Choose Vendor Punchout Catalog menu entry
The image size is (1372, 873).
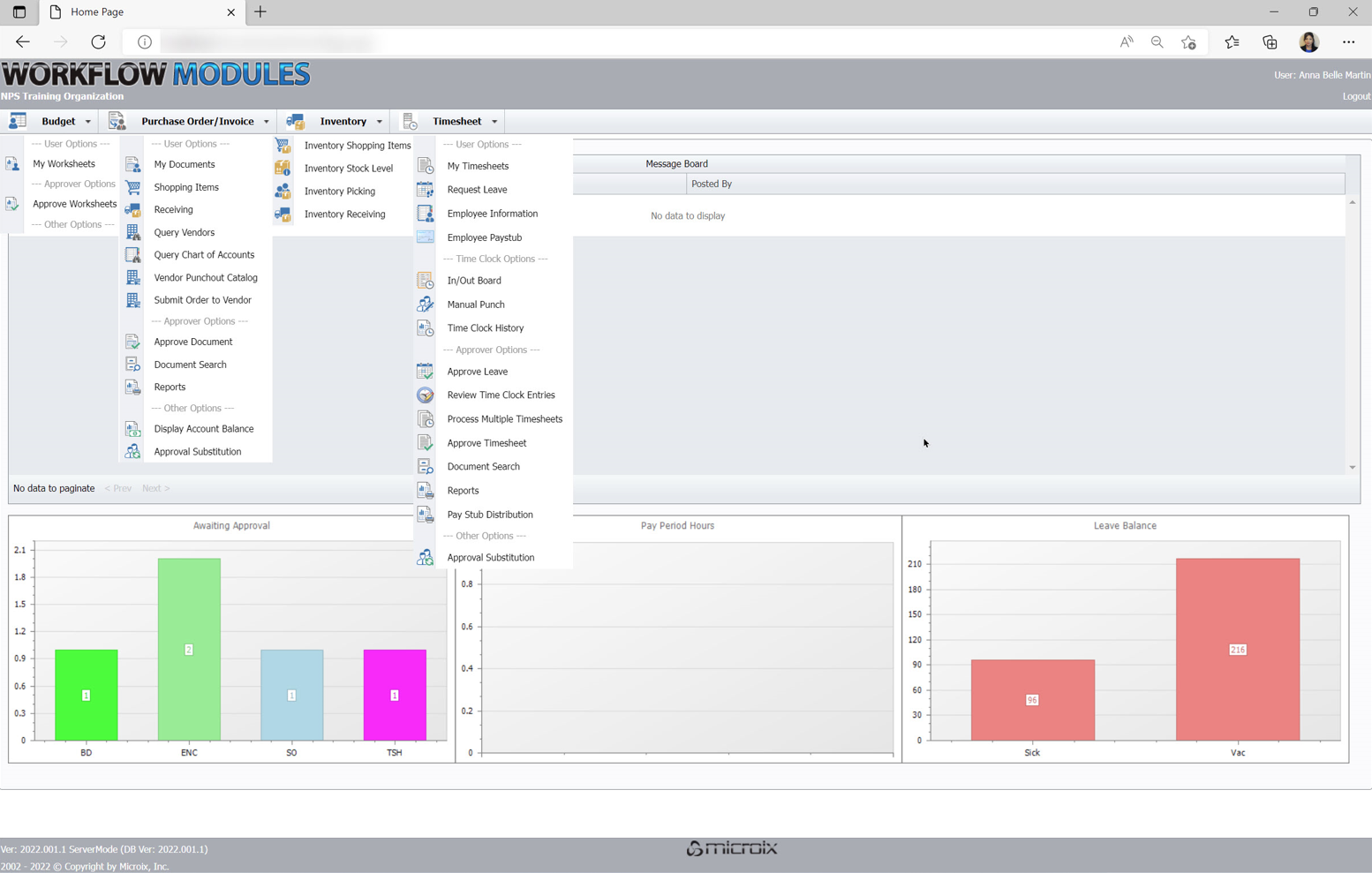pos(206,278)
